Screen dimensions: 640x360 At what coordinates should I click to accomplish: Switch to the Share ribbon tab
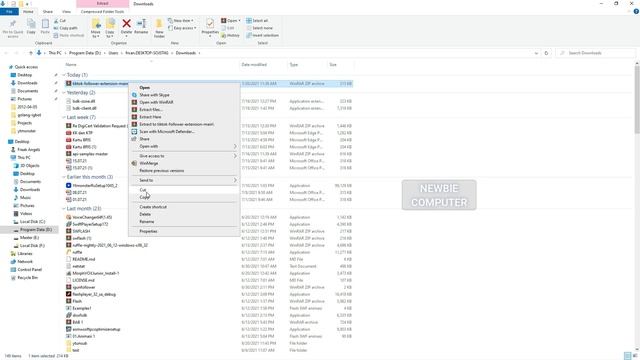(x=48, y=12)
